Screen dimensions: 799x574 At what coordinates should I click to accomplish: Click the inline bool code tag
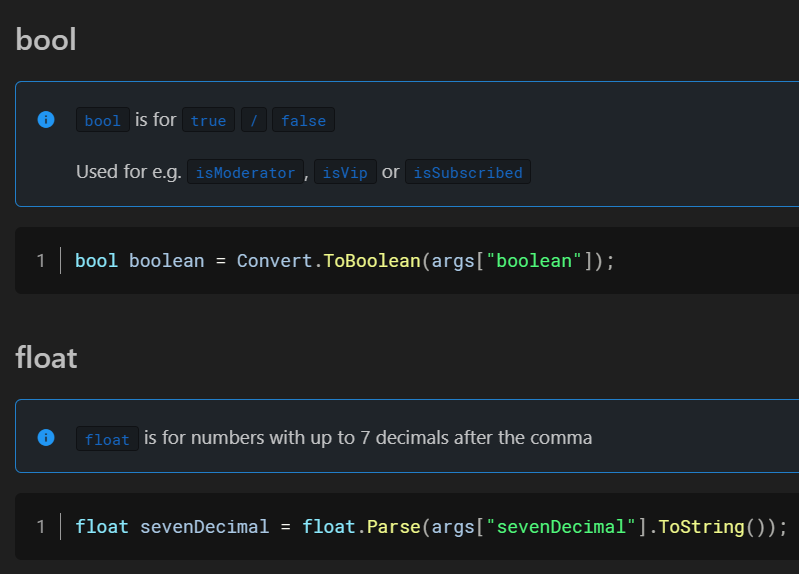(103, 120)
